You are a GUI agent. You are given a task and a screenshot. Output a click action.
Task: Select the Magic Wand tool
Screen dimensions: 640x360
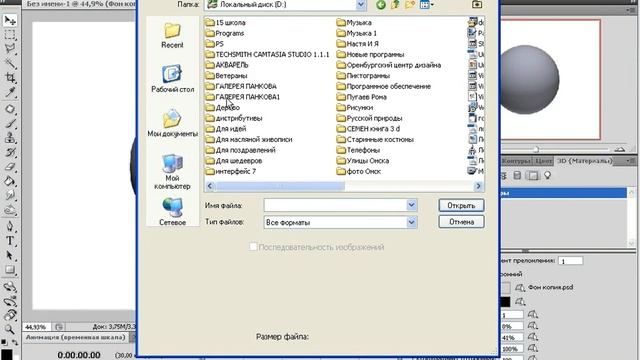point(10,63)
